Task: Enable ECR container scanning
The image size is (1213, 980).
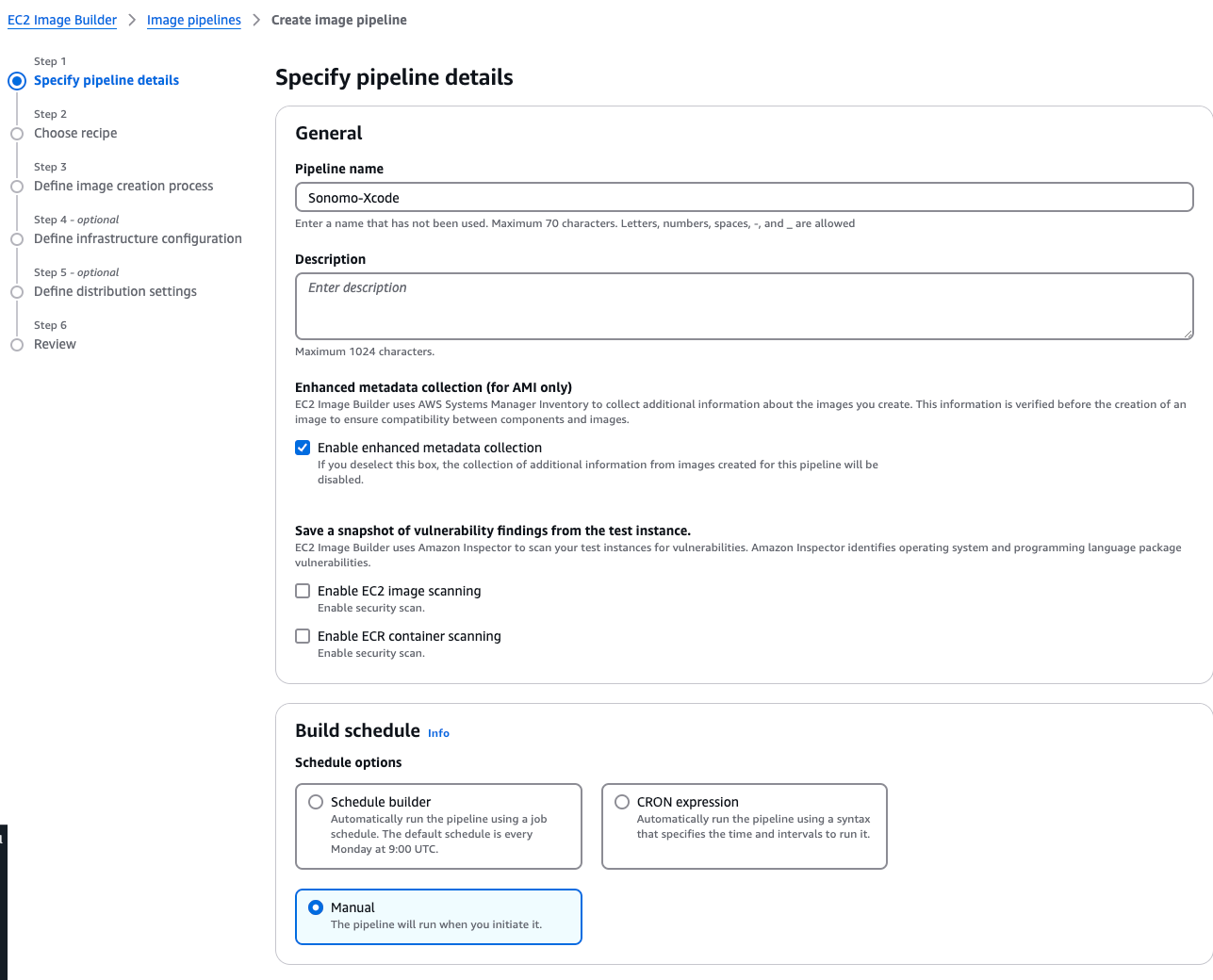Action: 303,636
